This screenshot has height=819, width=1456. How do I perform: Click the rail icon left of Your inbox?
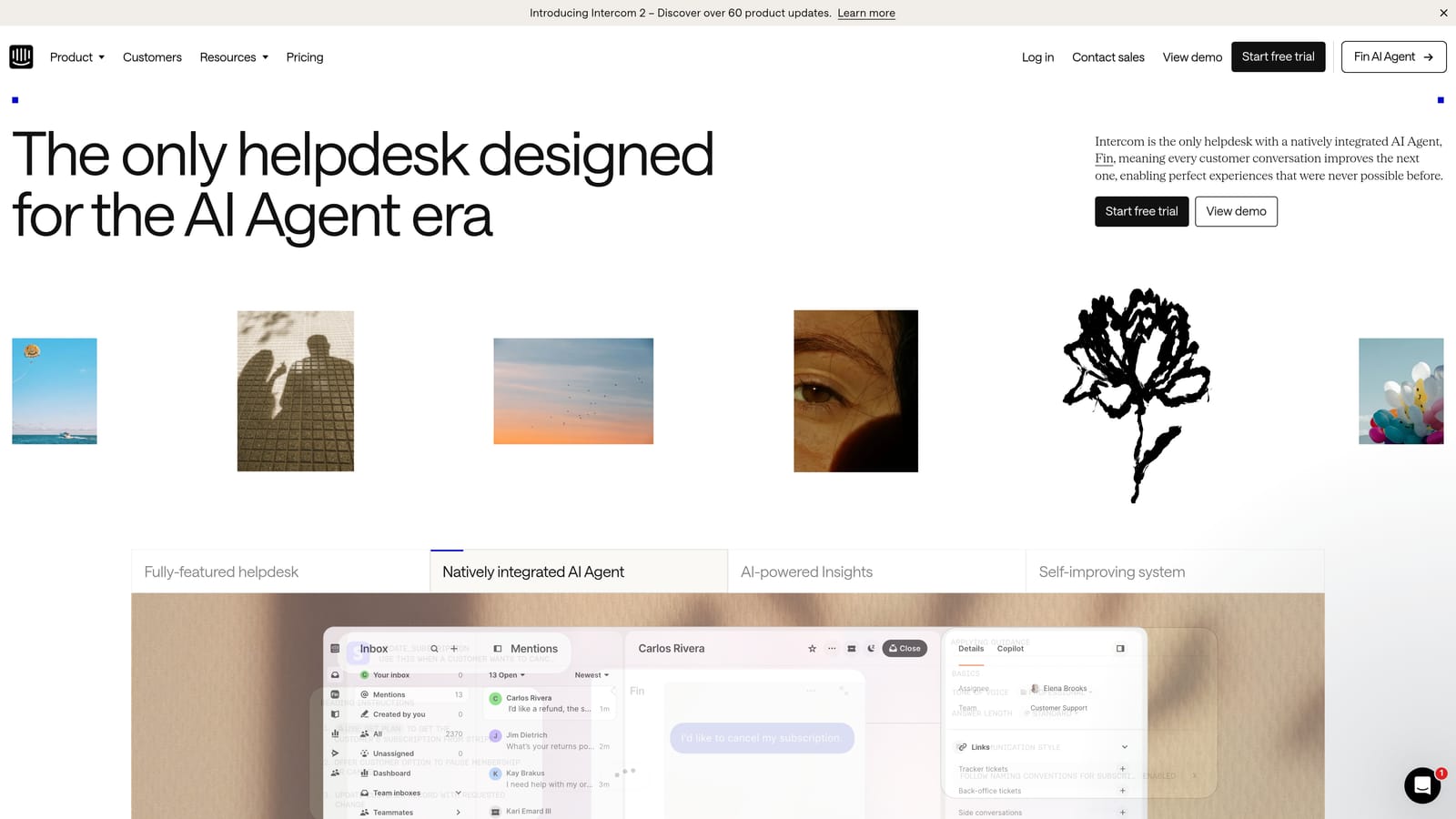coord(335,675)
